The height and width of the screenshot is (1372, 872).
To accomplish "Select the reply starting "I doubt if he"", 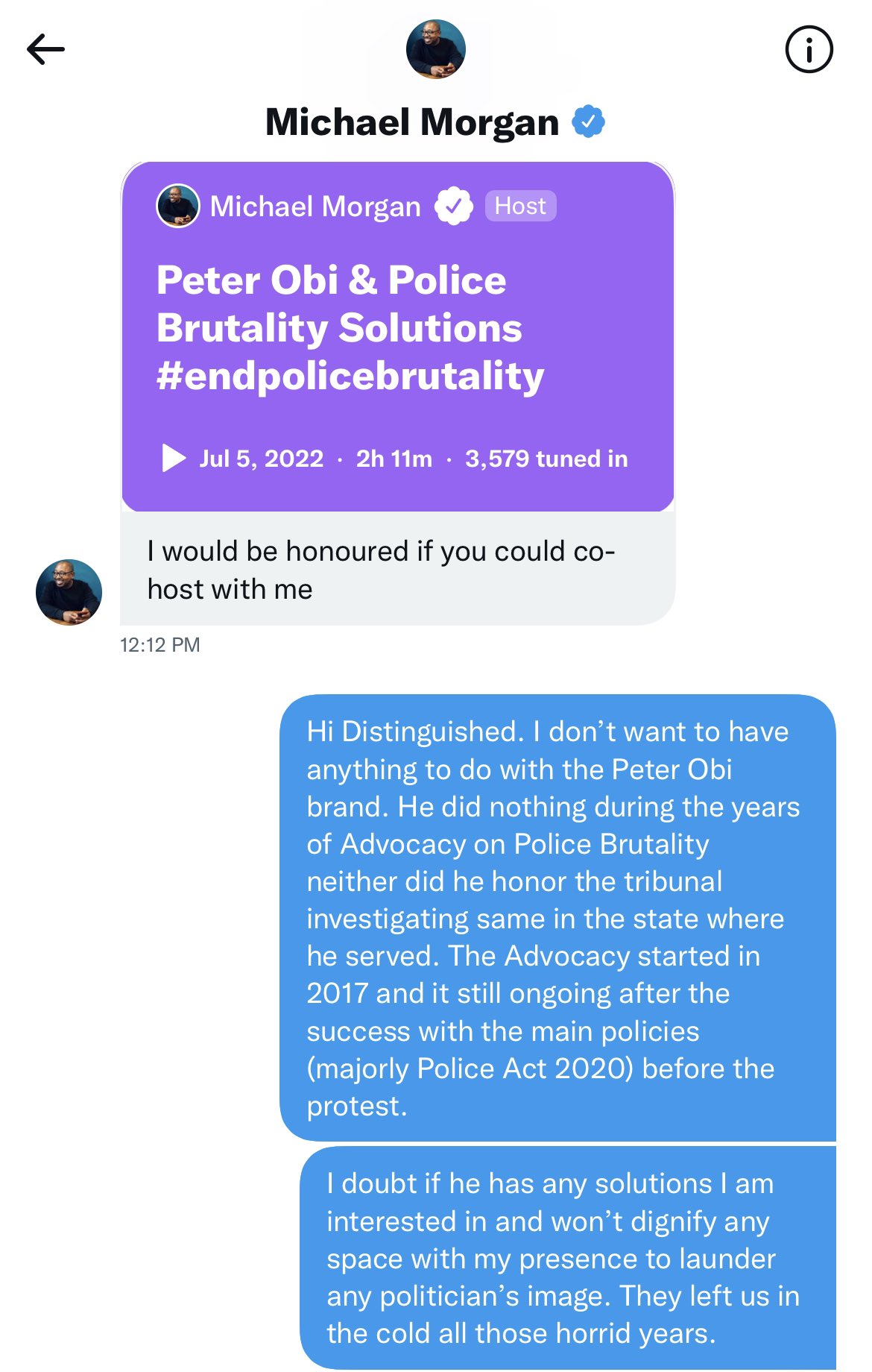I will [x=566, y=1258].
